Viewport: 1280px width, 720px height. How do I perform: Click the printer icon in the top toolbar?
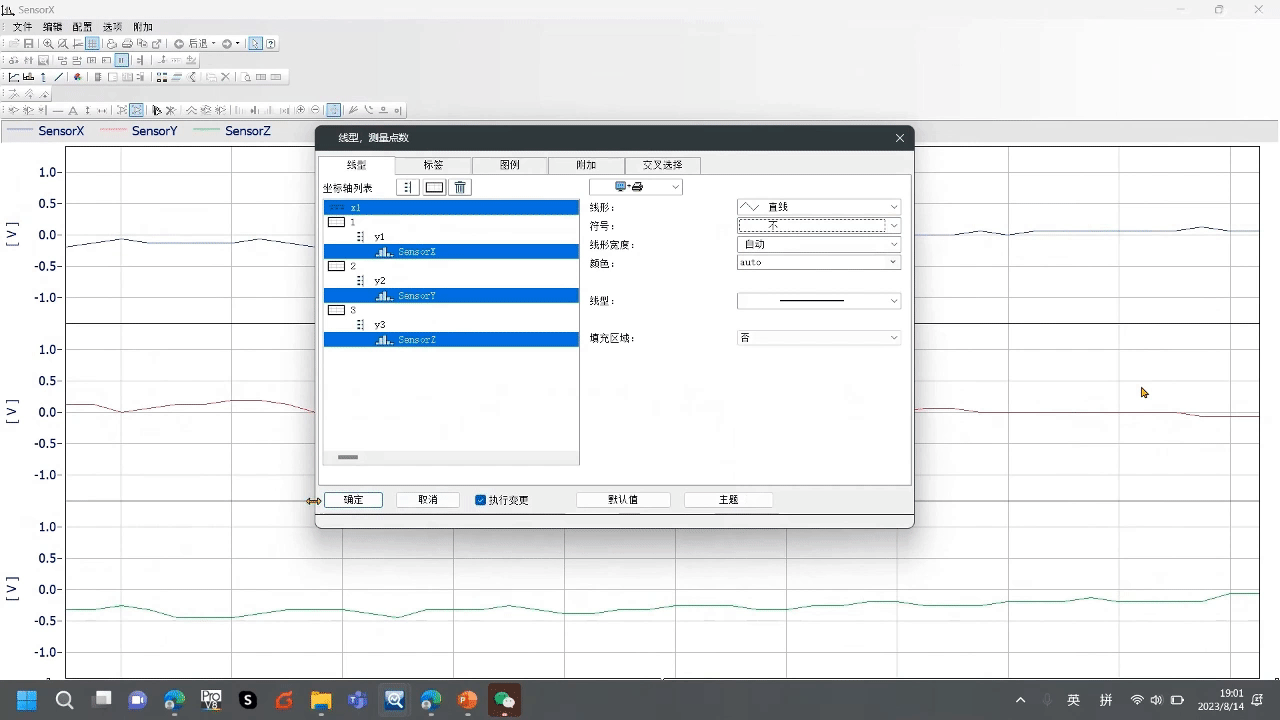pos(127,44)
